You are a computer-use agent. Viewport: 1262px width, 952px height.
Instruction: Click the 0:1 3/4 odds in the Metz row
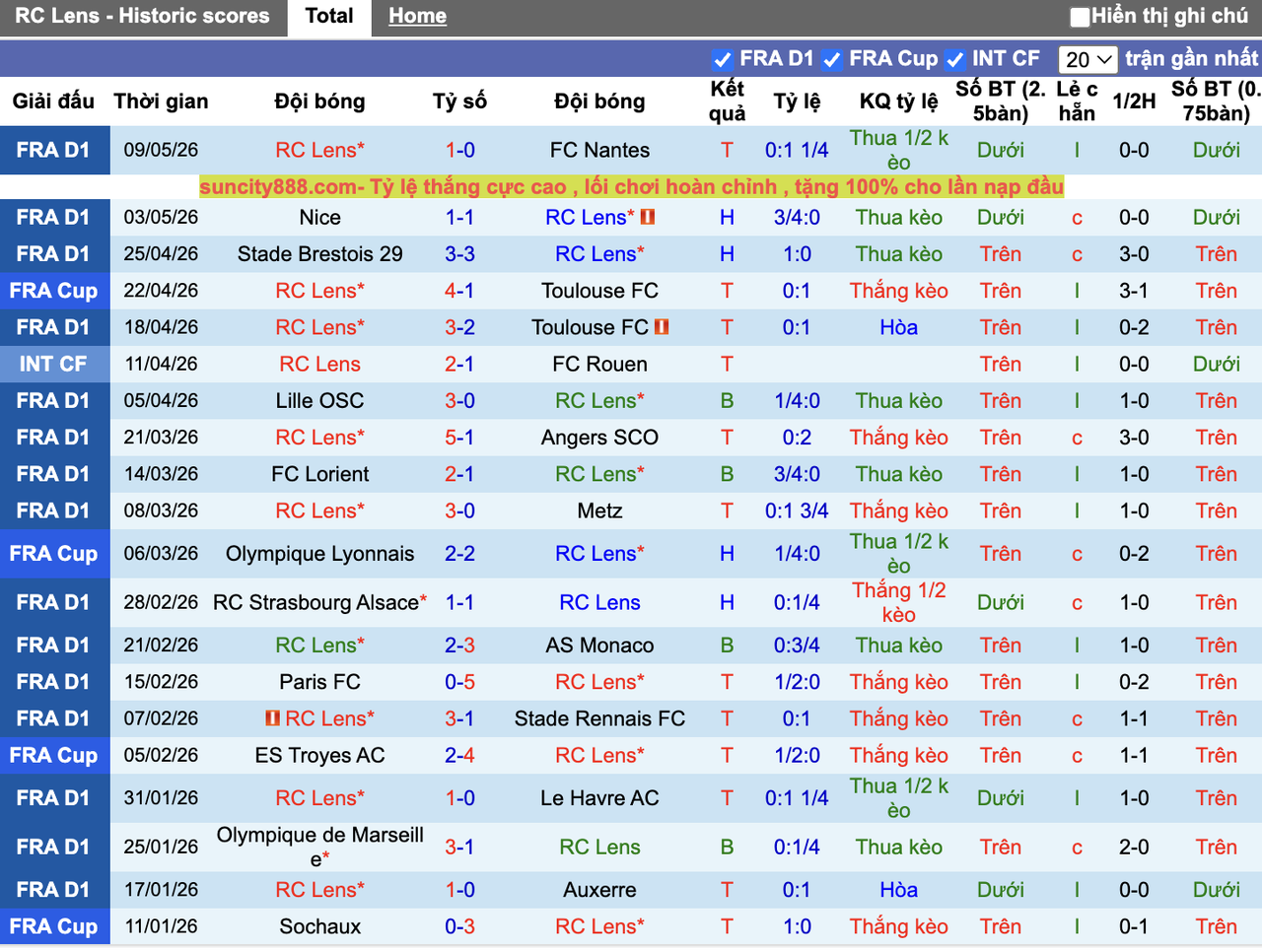797,510
